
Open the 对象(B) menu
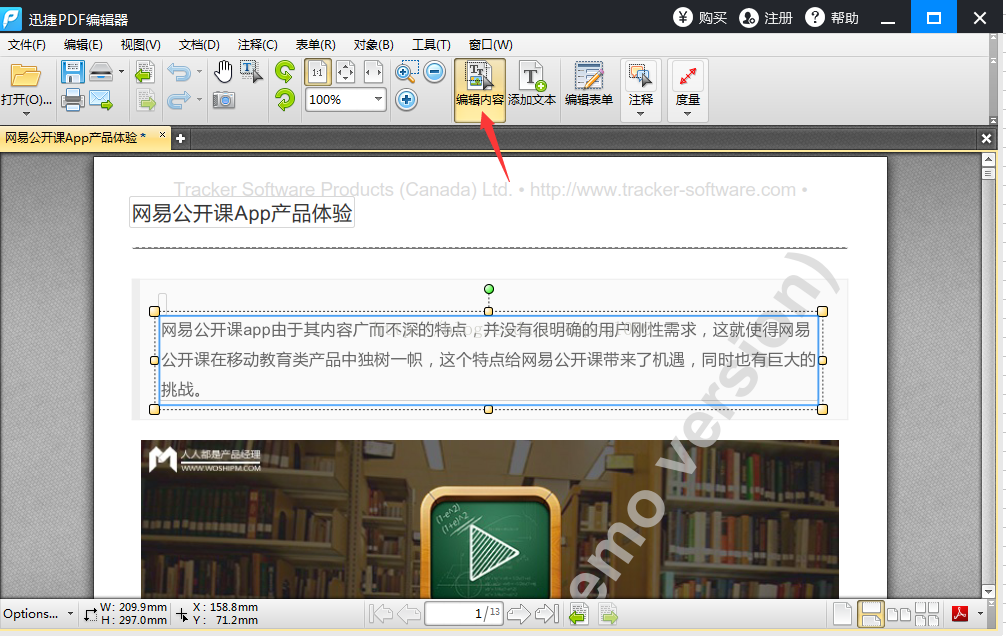[373, 45]
